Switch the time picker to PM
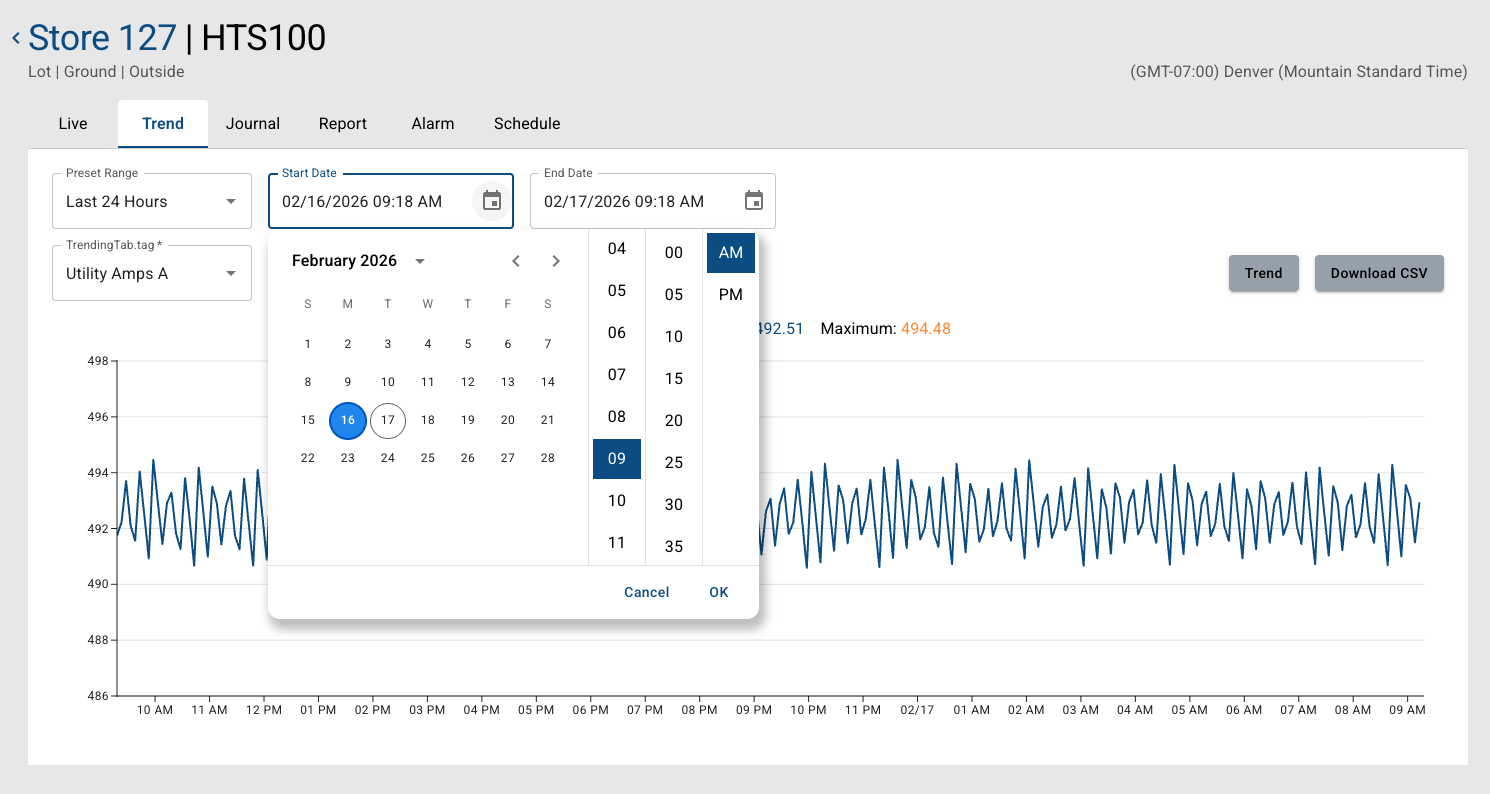 731,295
